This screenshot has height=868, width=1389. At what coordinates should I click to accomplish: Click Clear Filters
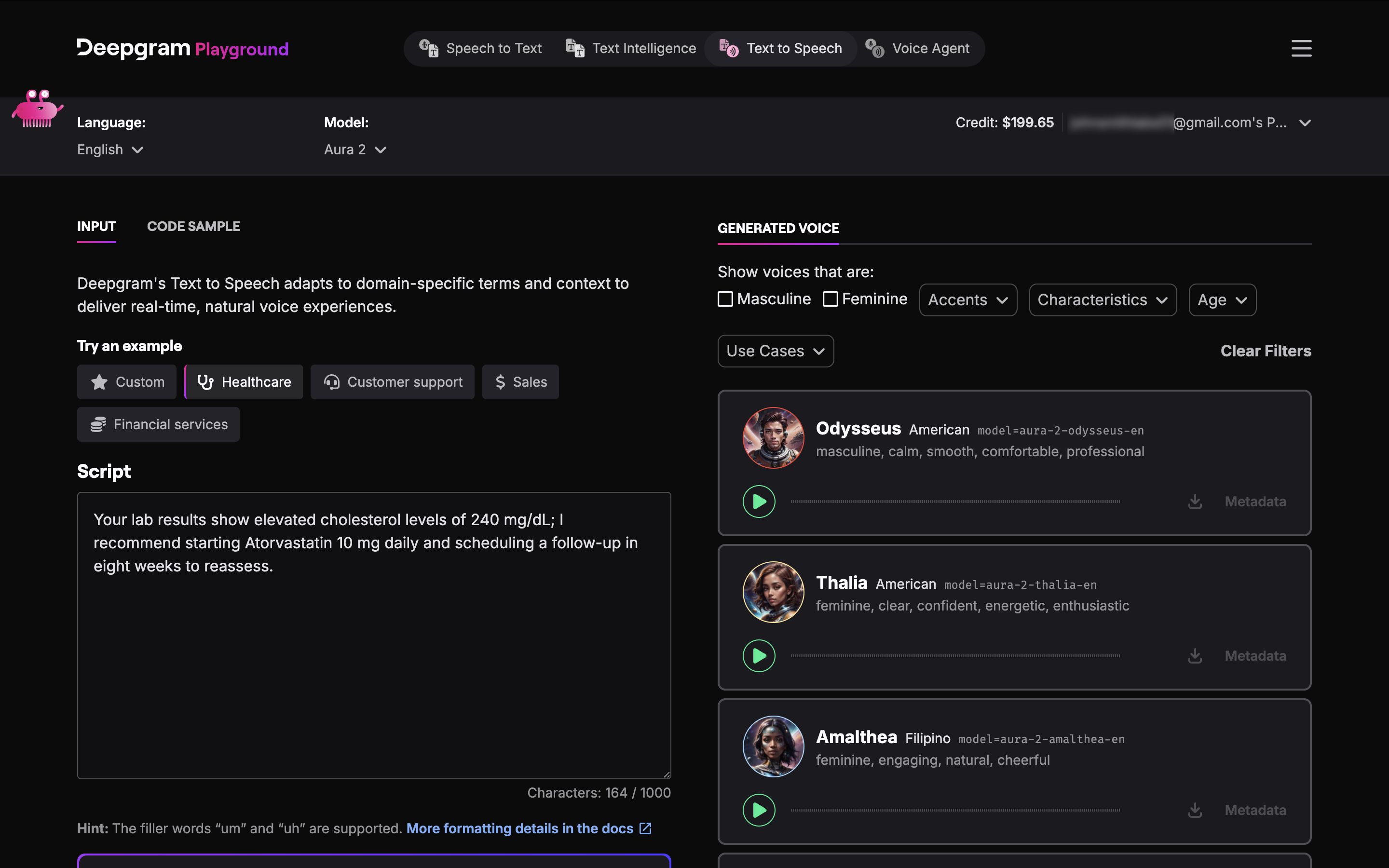1266,351
